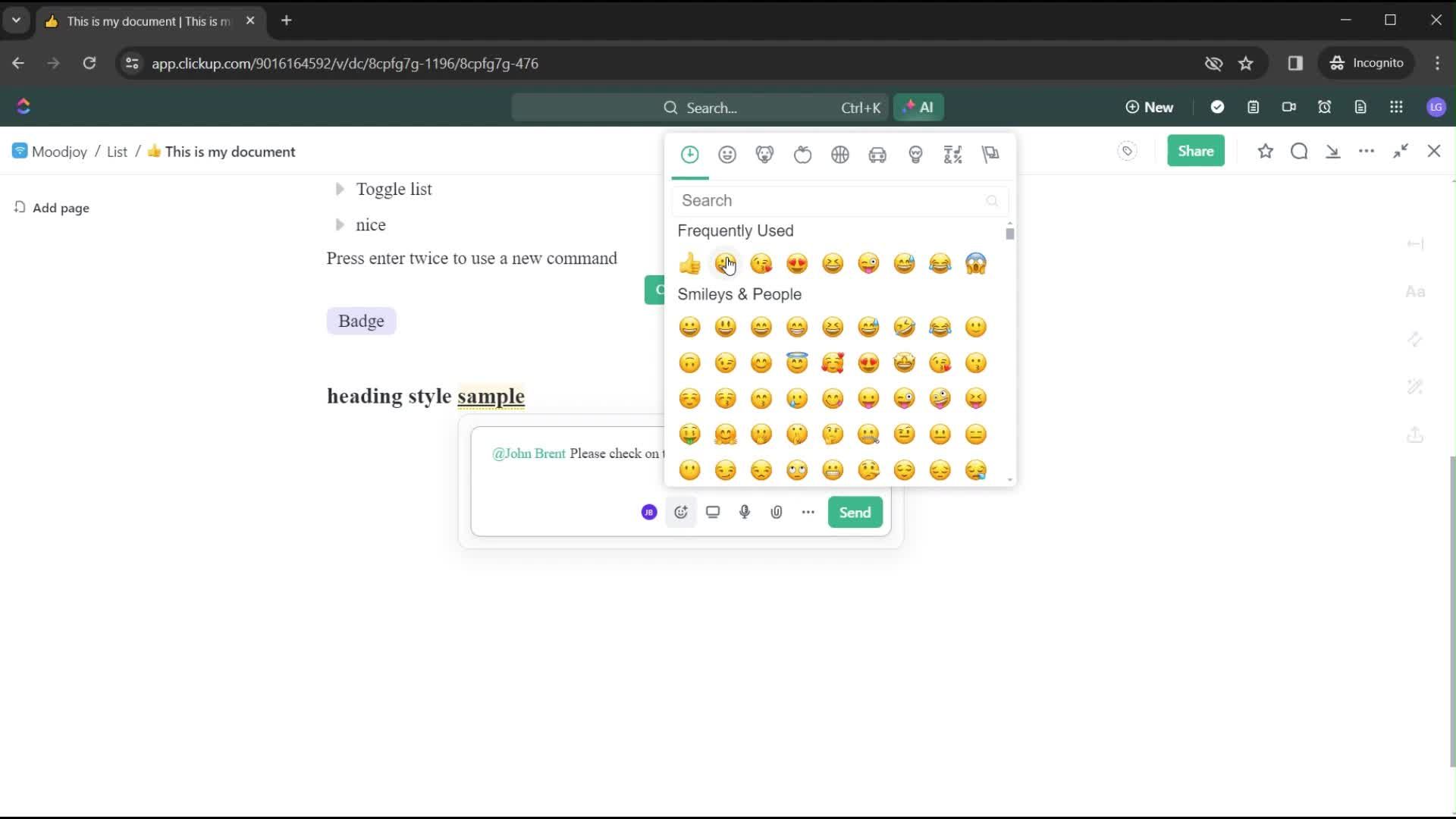Select the recently used emoji tab
The width and height of the screenshot is (1456, 819).
point(690,154)
